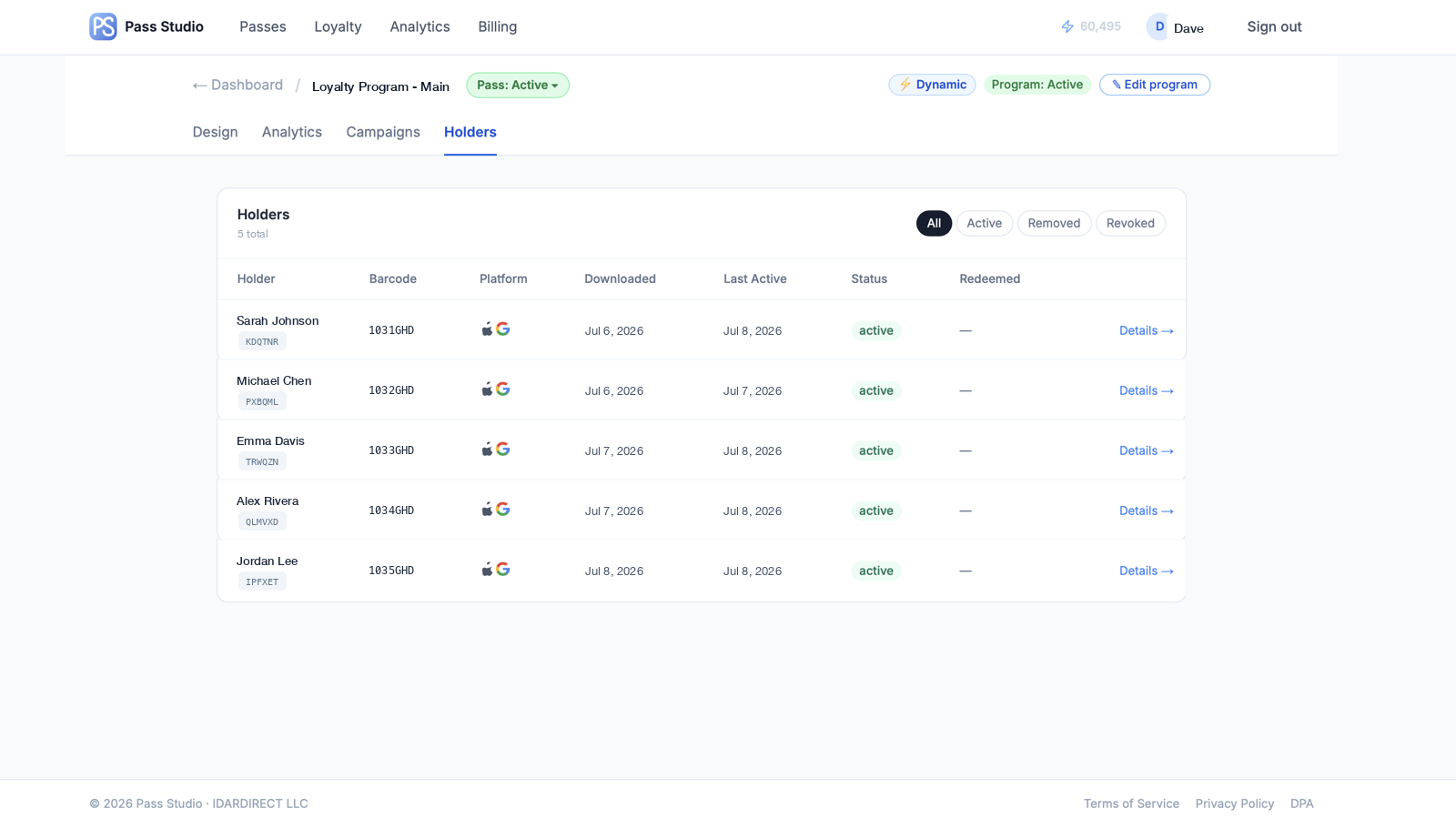
Task: Click Google platform icon for Emma Davis
Action: (502, 450)
